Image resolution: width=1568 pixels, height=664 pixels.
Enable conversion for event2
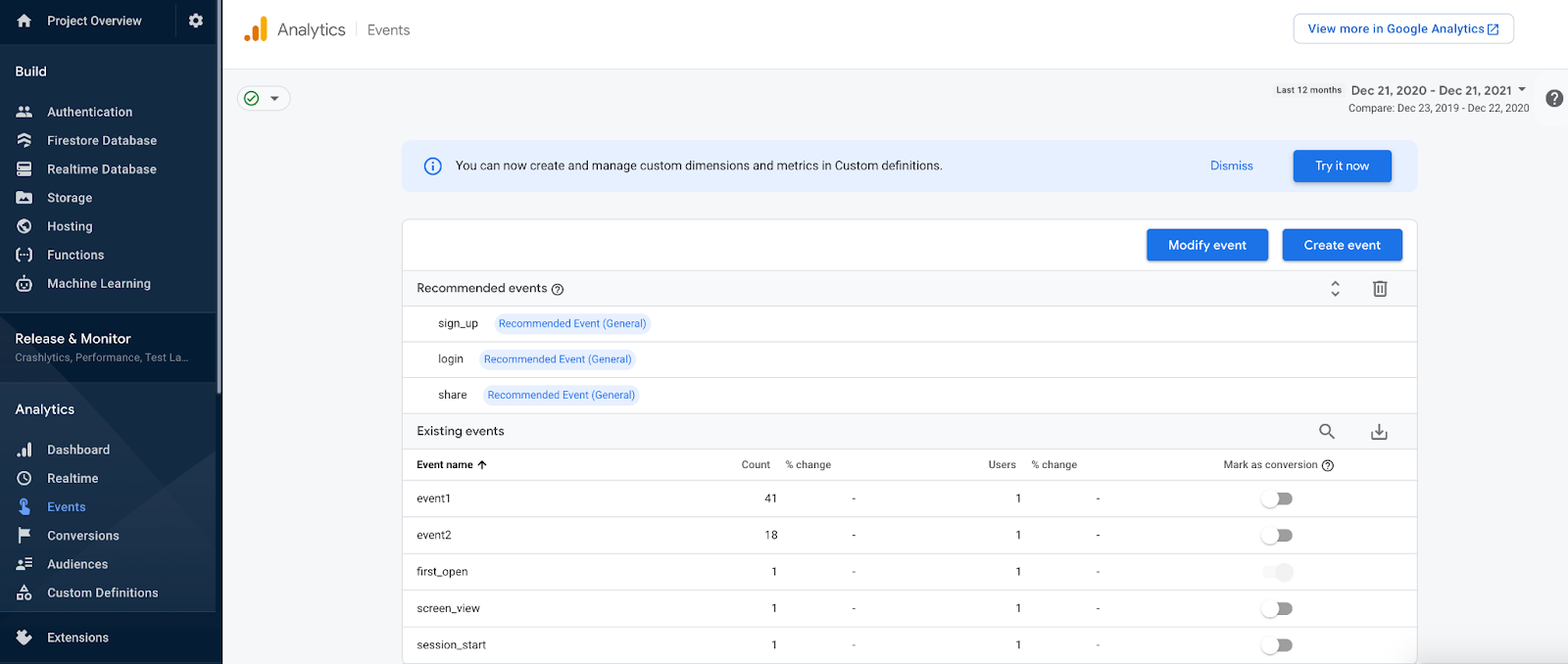click(x=1277, y=536)
